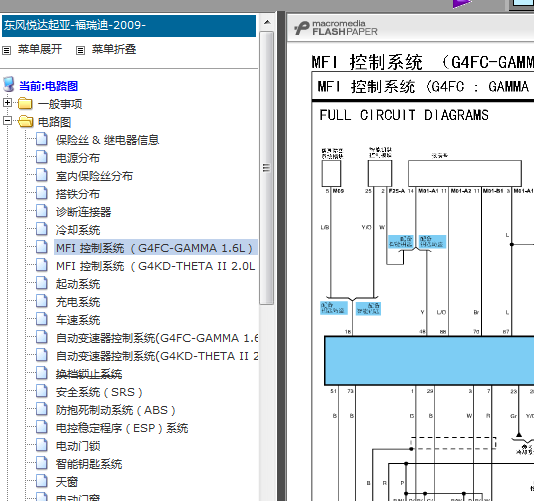Click document icon next to 智能钥匙系统
This screenshot has height=501, width=534.
(x=42, y=463)
